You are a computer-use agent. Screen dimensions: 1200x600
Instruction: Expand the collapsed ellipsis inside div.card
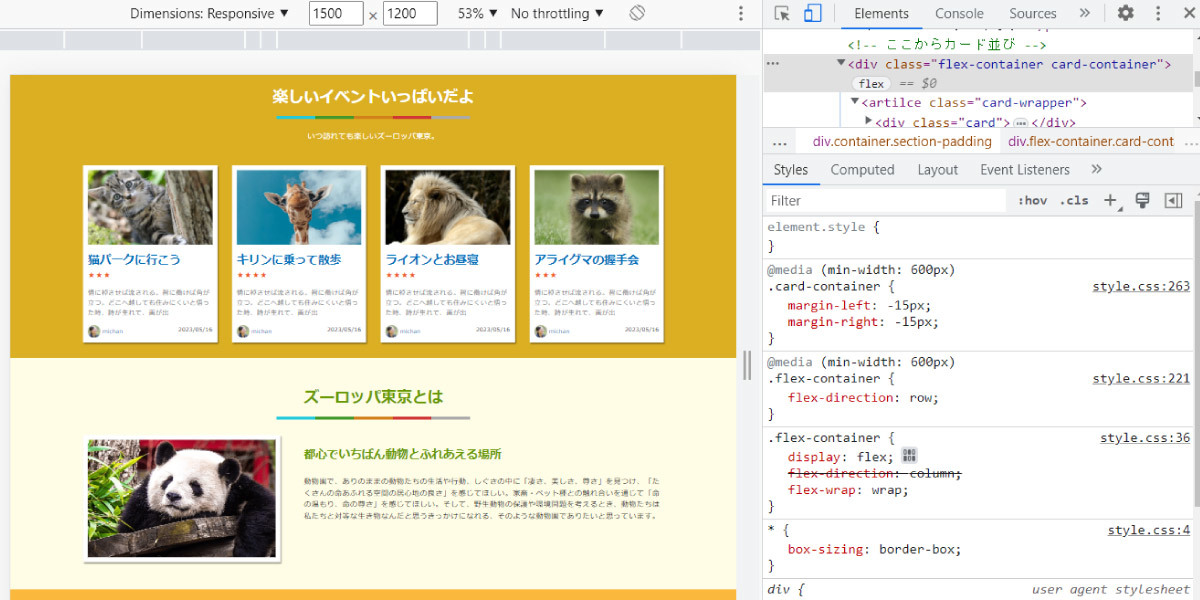(x=1021, y=123)
